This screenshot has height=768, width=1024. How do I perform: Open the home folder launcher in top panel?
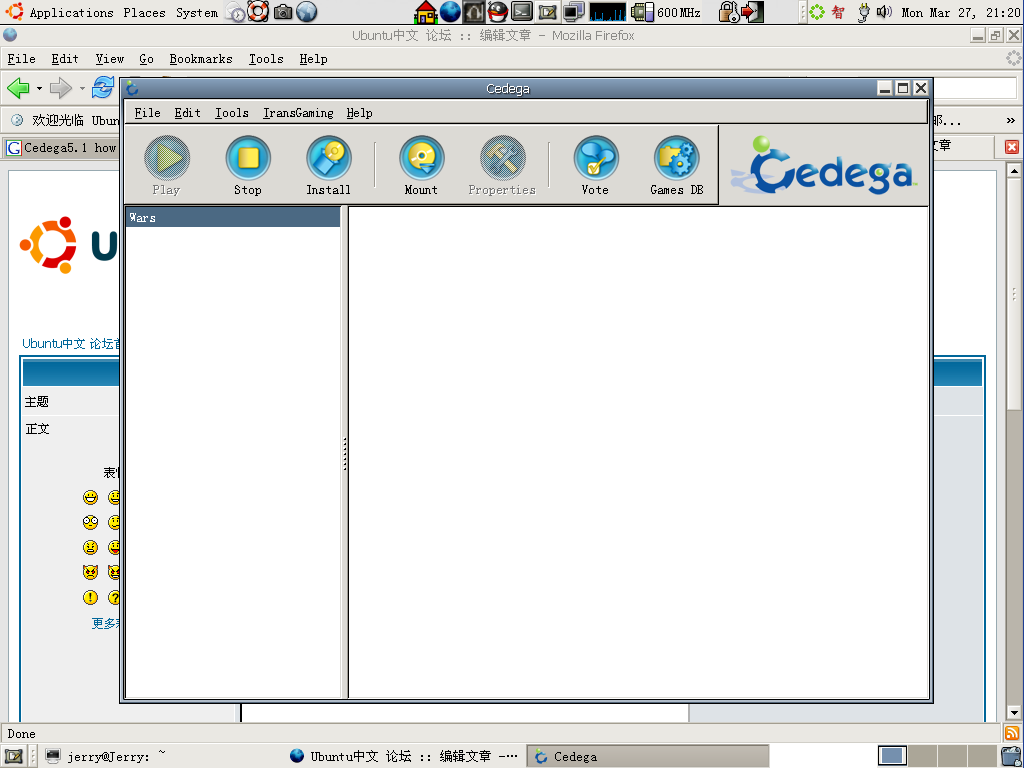pyautogui.click(x=426, y=12)
